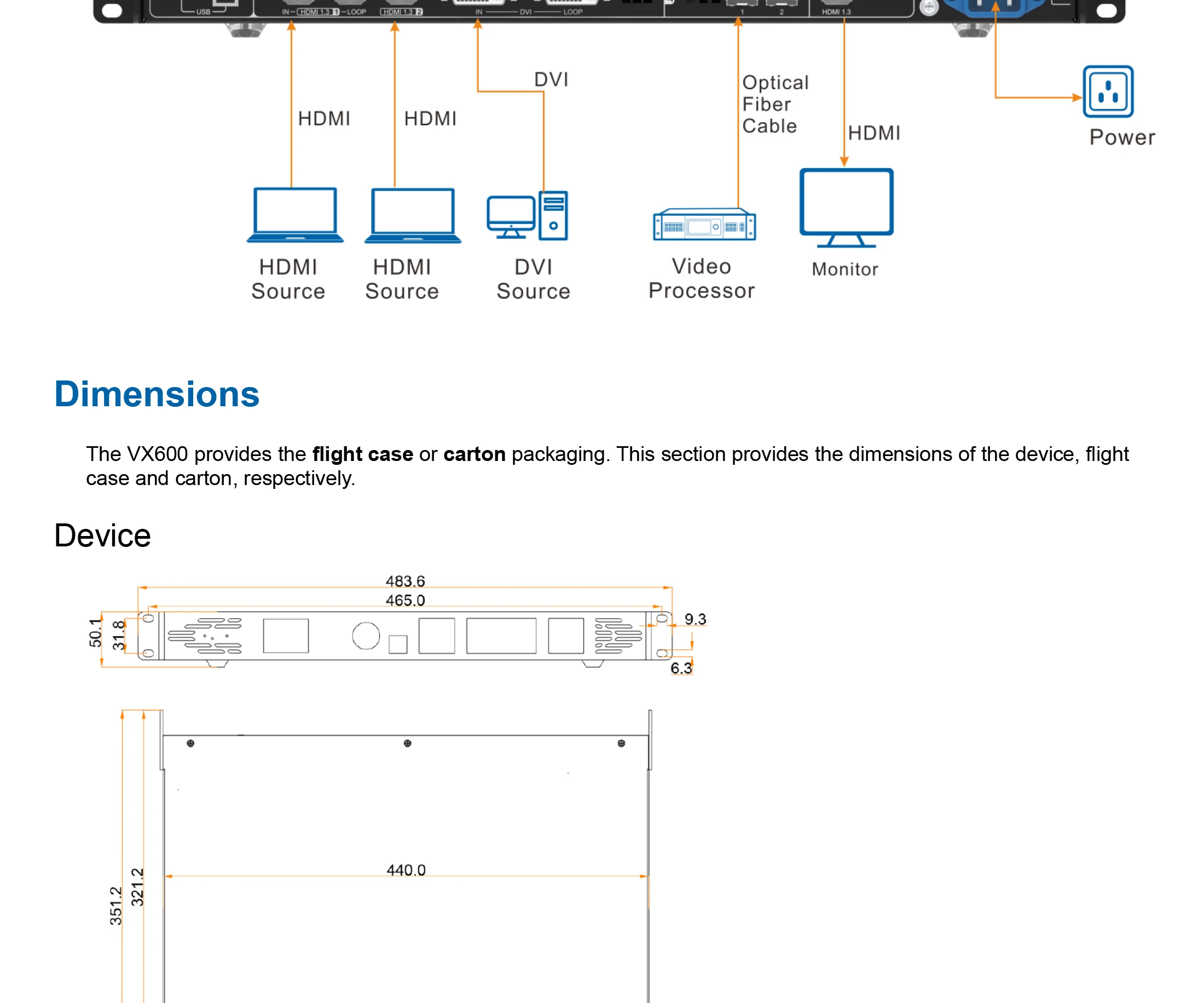
Task: Click the Dimensions section heading
Action: (157, 395)
